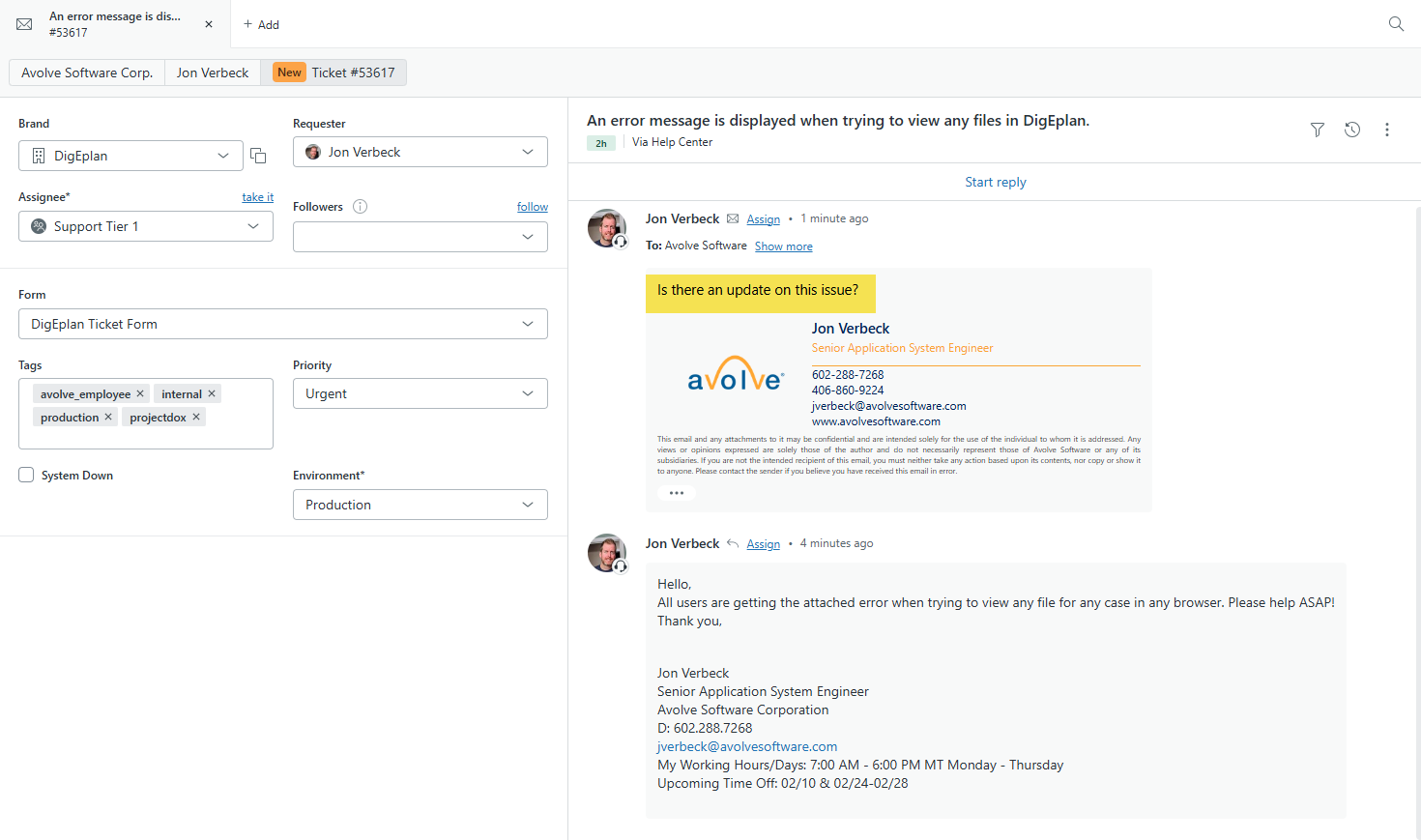
Task: Remove the projectdox tag
Action: tap(196, 417)
